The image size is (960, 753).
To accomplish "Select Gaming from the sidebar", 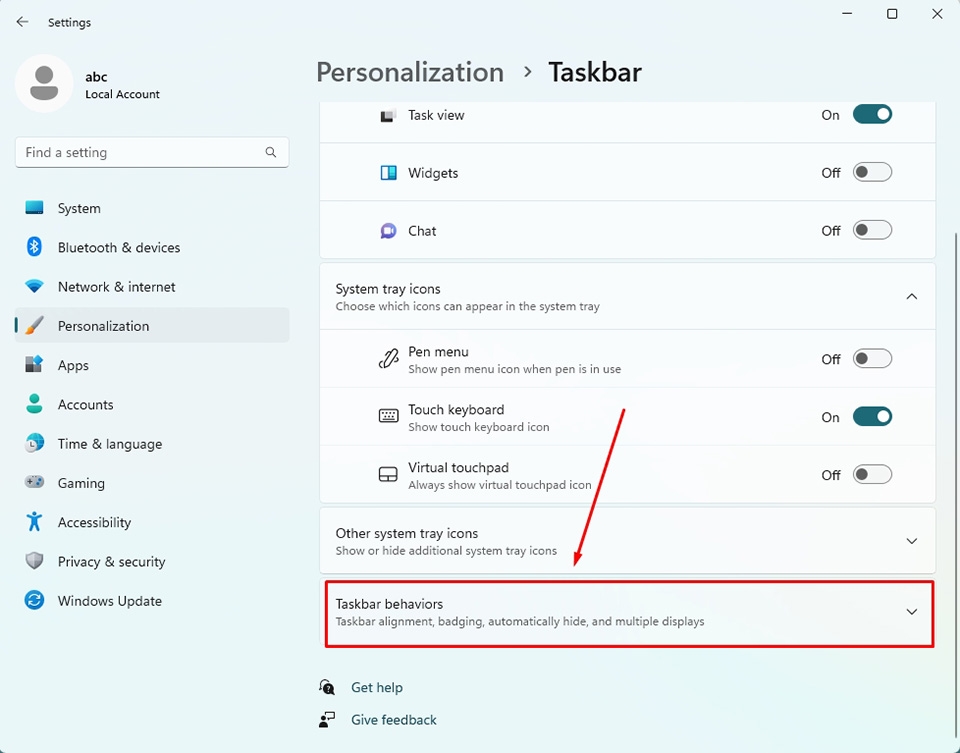I will (x=81, y=483).
